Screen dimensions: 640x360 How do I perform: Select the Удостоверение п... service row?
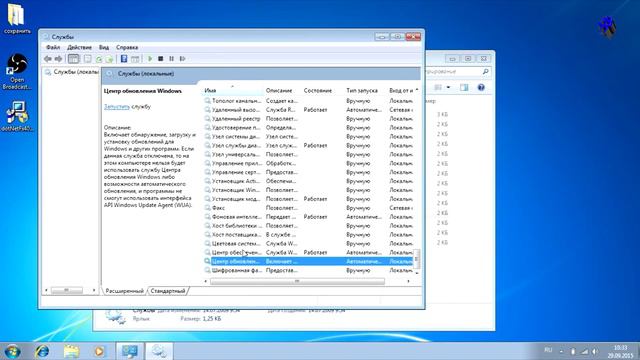pos(308,127)
